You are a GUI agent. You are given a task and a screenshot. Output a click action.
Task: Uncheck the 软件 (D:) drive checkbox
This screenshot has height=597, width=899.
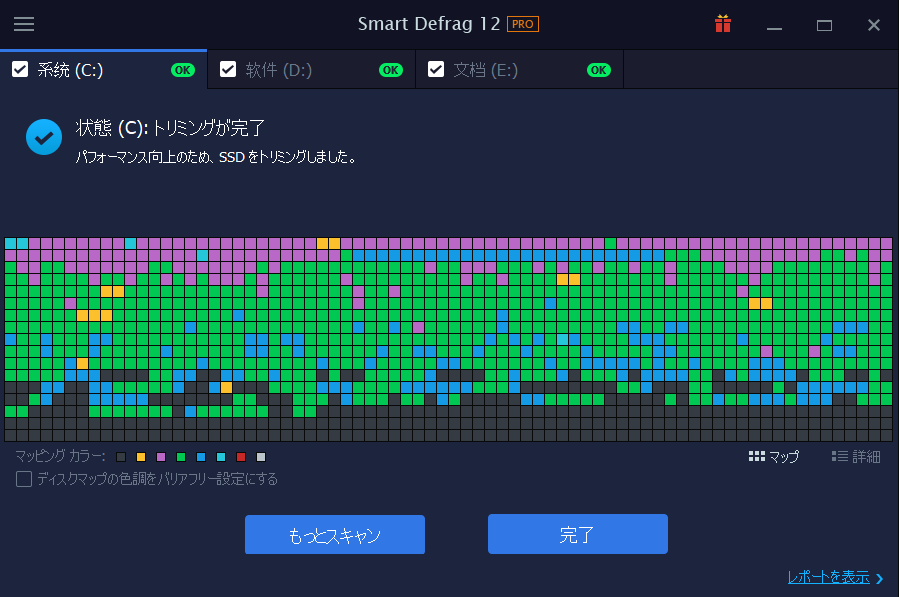tap(228, 69)
